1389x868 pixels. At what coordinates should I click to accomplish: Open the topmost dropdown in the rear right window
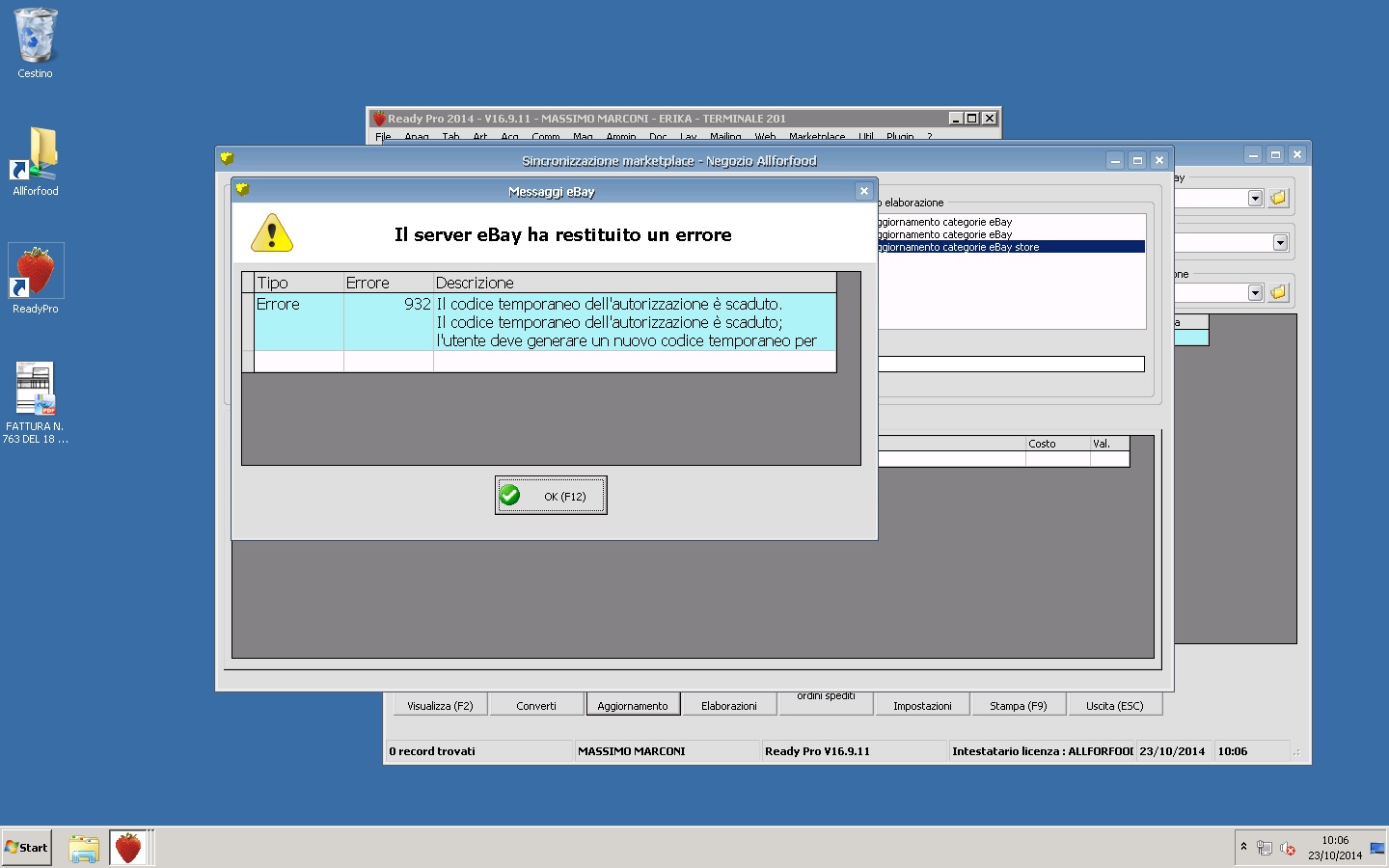(x=1255, y=198)
